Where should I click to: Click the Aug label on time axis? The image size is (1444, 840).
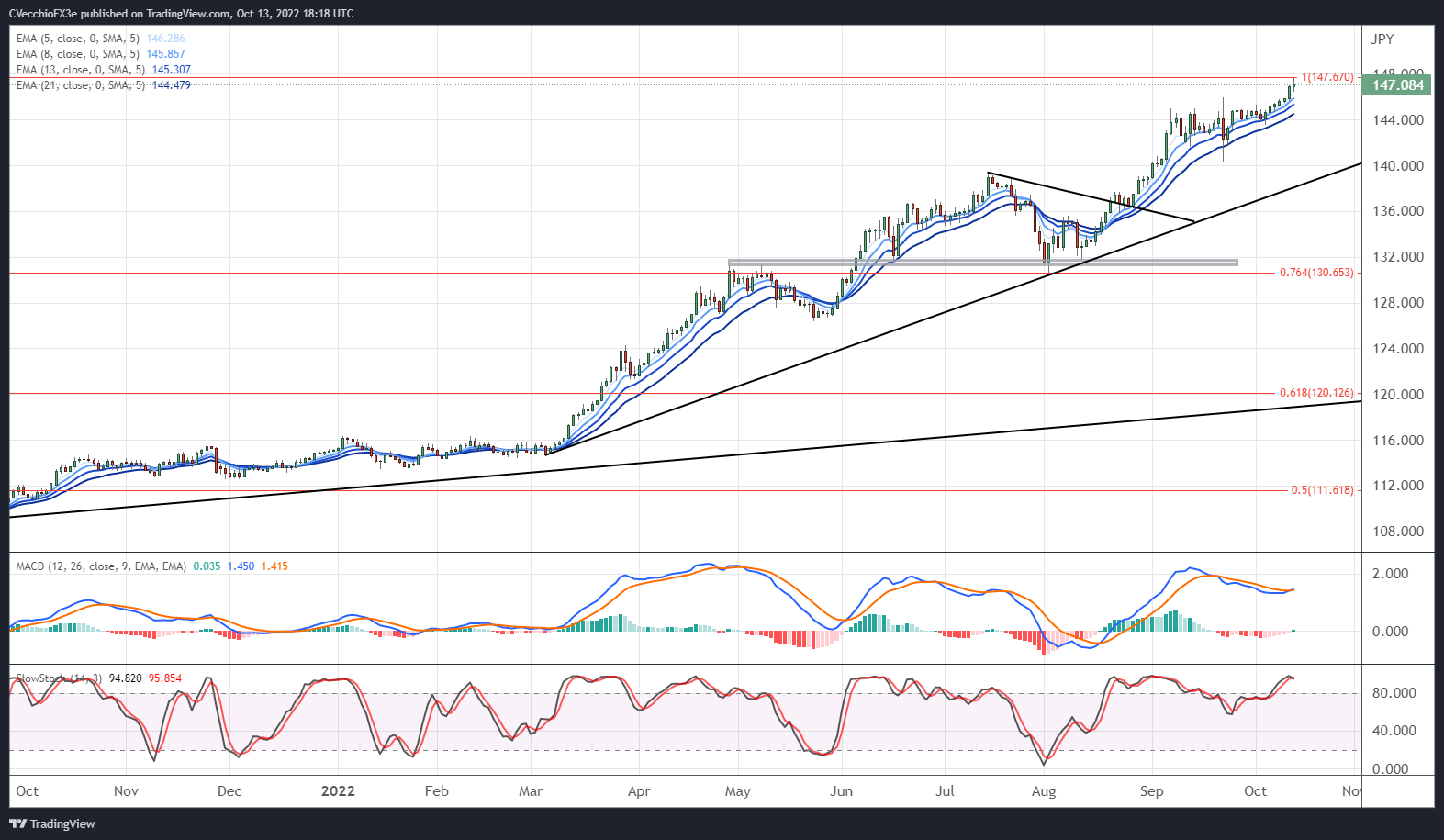1044,791
